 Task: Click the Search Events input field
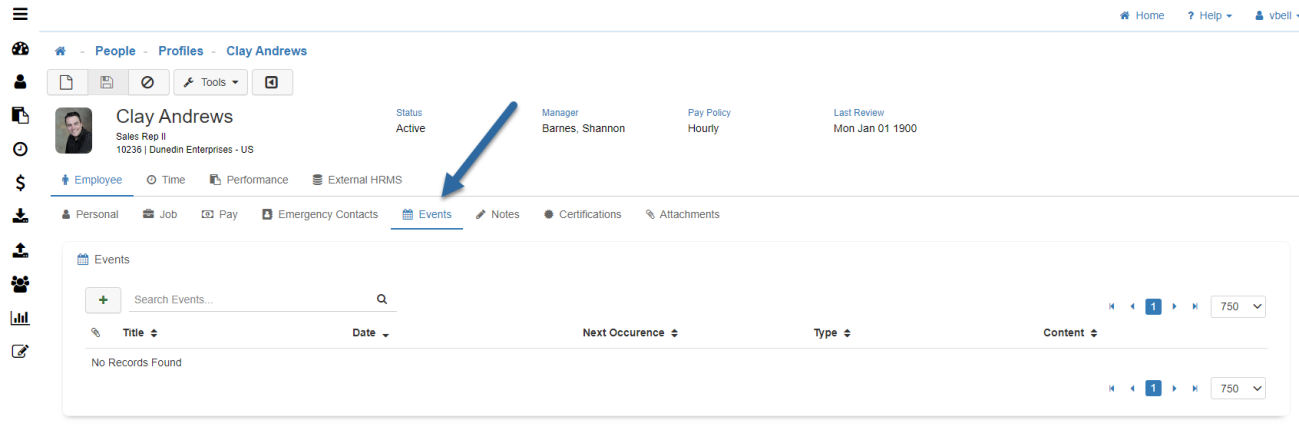[x=250, y=299]
